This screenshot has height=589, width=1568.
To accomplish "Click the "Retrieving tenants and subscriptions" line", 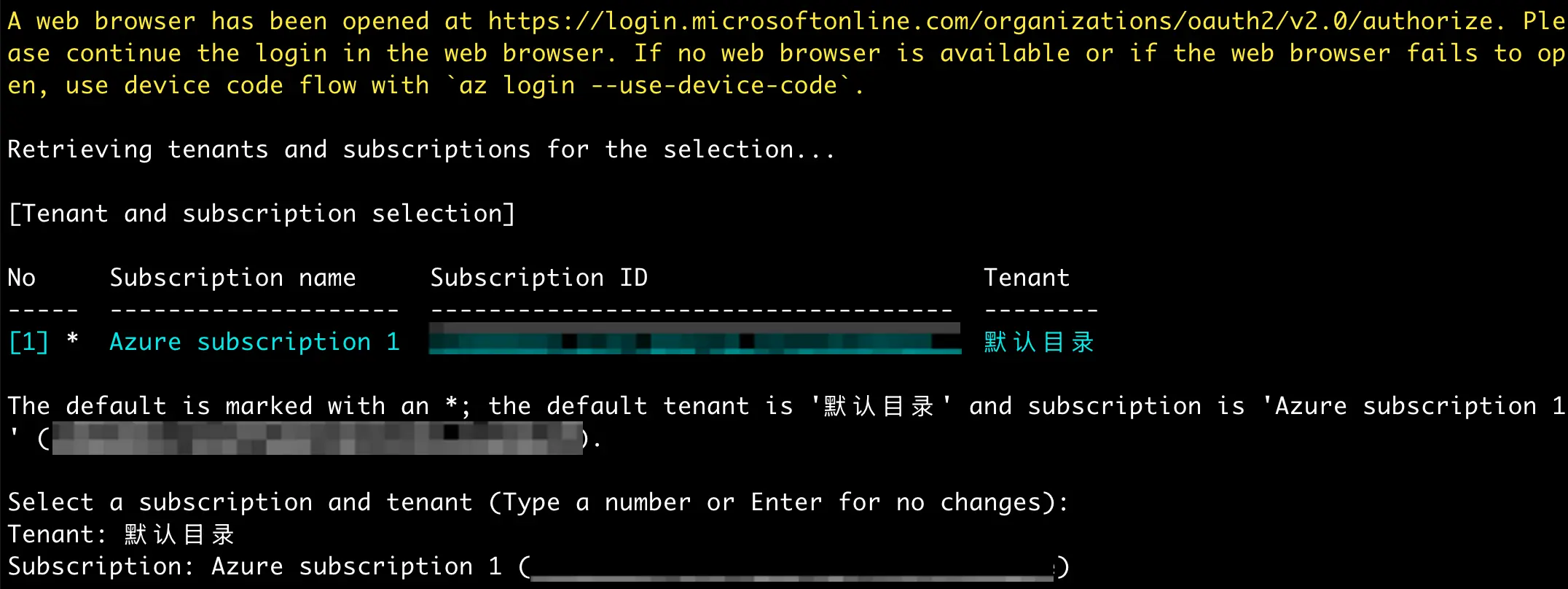I will 421,149.
